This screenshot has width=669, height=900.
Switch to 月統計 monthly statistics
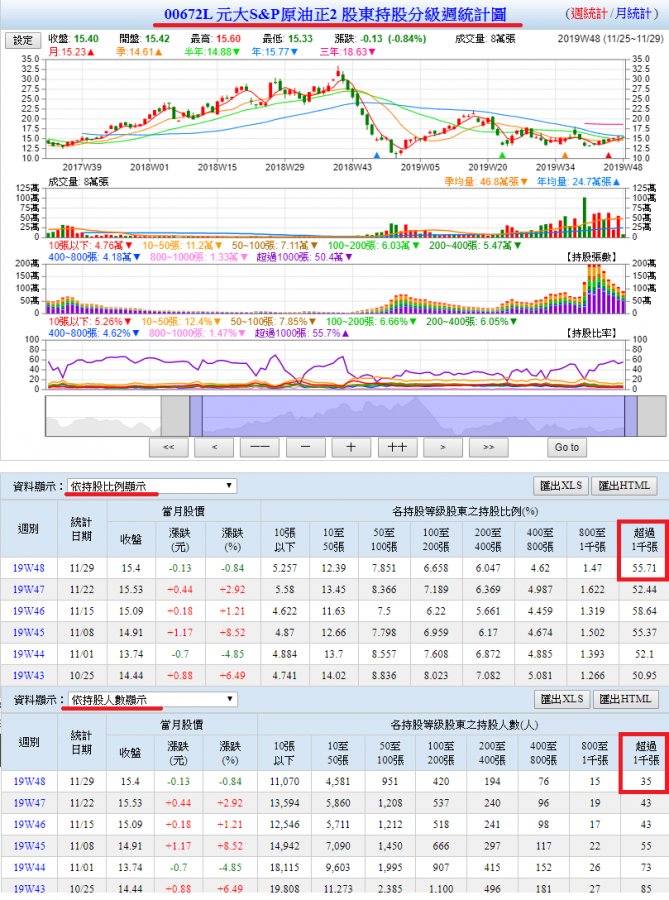[x=633, y=13]
